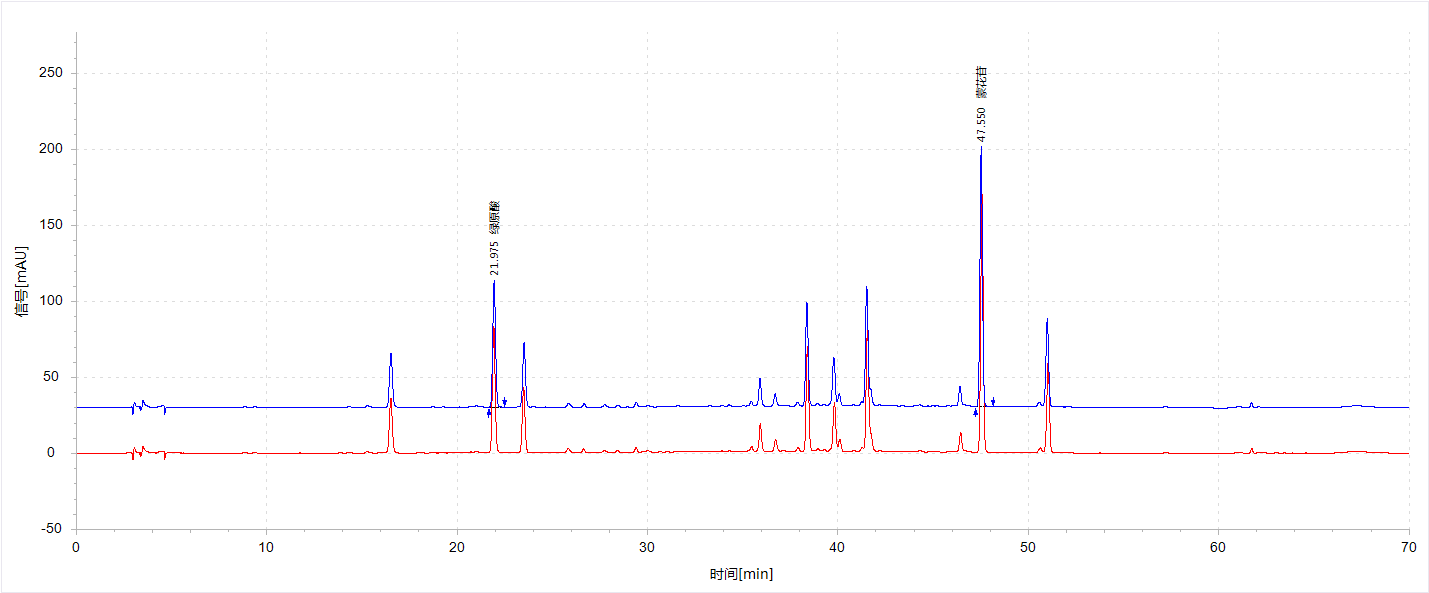
Task: Select the x-axis tick label 70
Action: [x=1408, y=547]
